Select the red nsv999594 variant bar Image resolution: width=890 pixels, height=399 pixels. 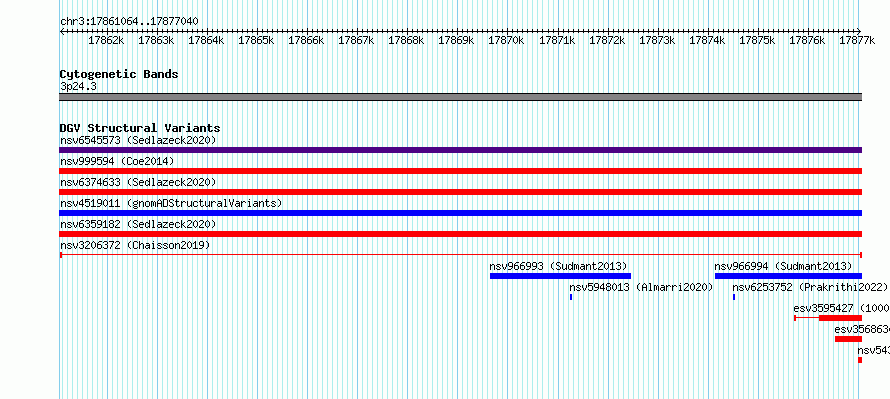click(x=460, y=171)
